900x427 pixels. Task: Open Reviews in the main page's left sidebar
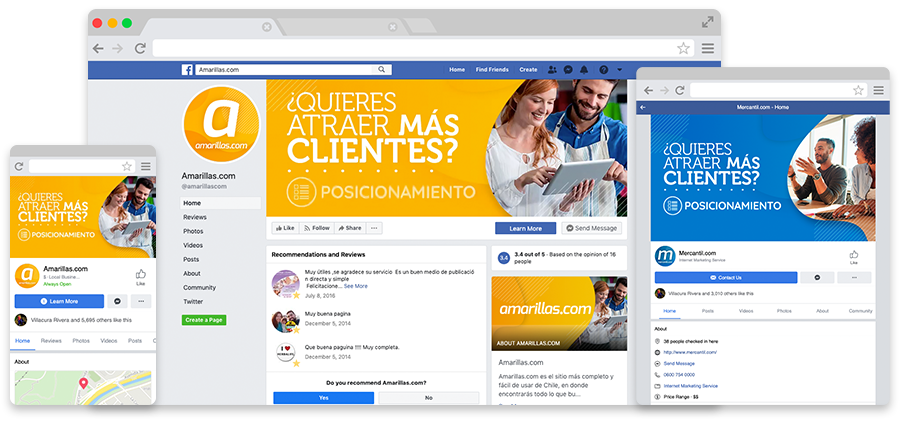(195, 217)
